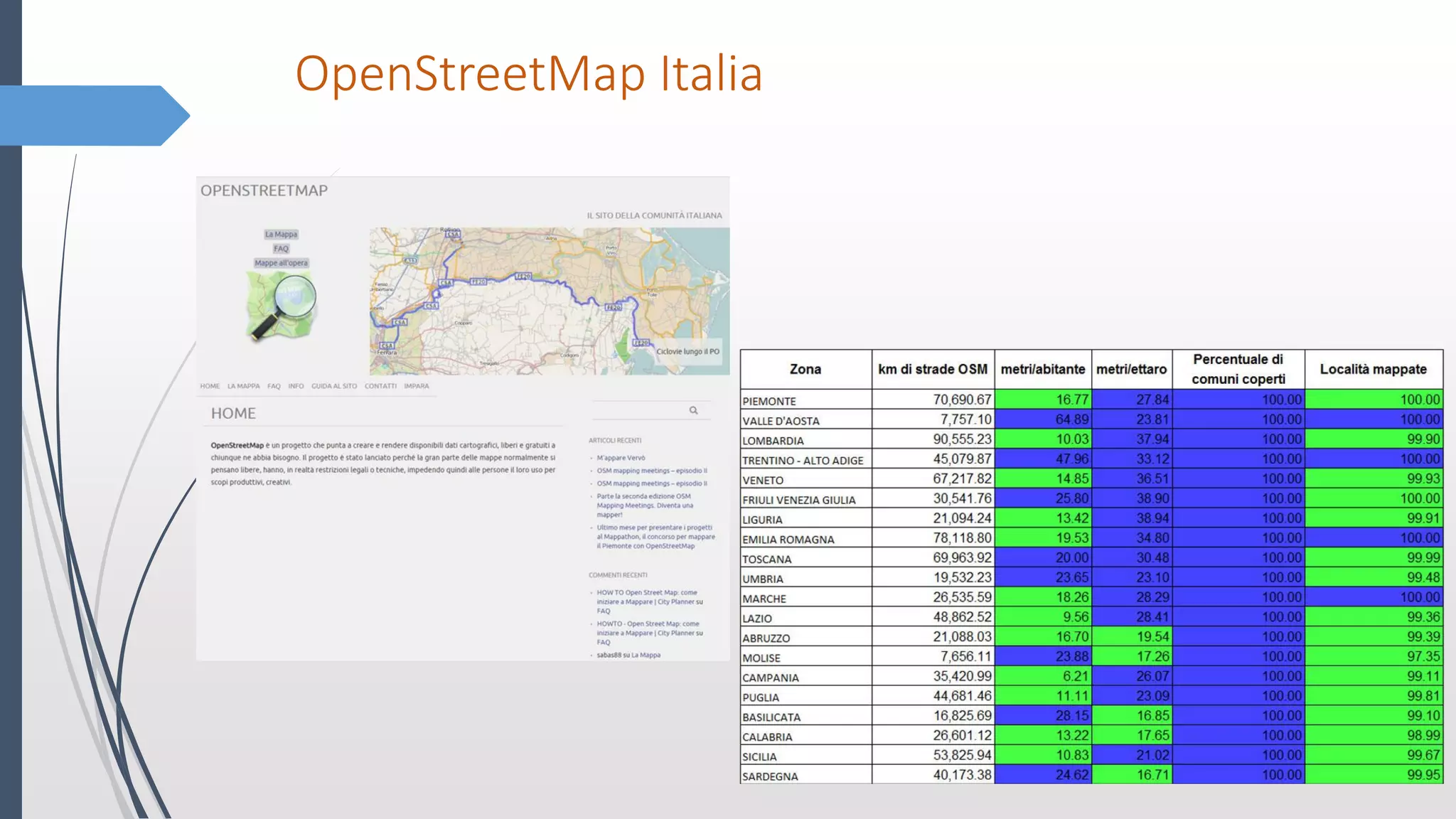
Task: Click the OpenStreetMap Italia slide title
Action: 529,73
